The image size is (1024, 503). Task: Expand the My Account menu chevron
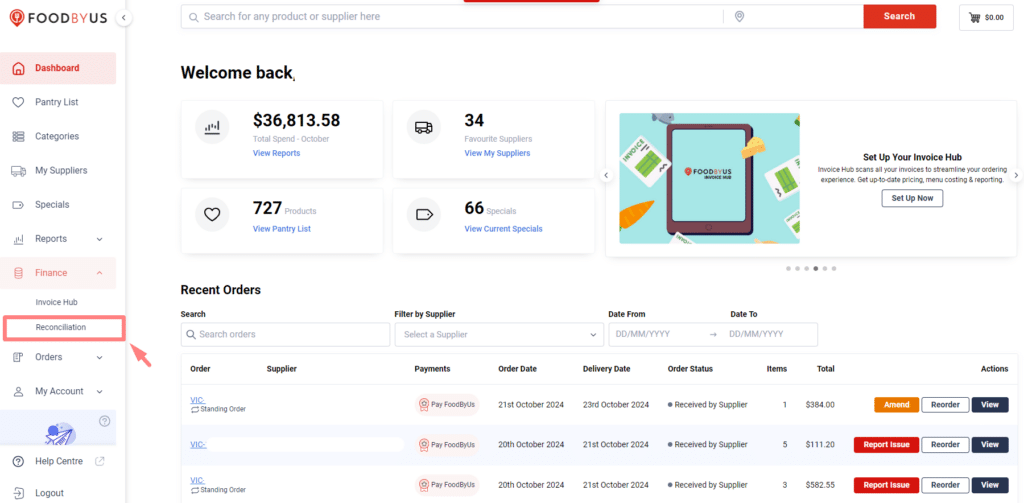[99, 391]
